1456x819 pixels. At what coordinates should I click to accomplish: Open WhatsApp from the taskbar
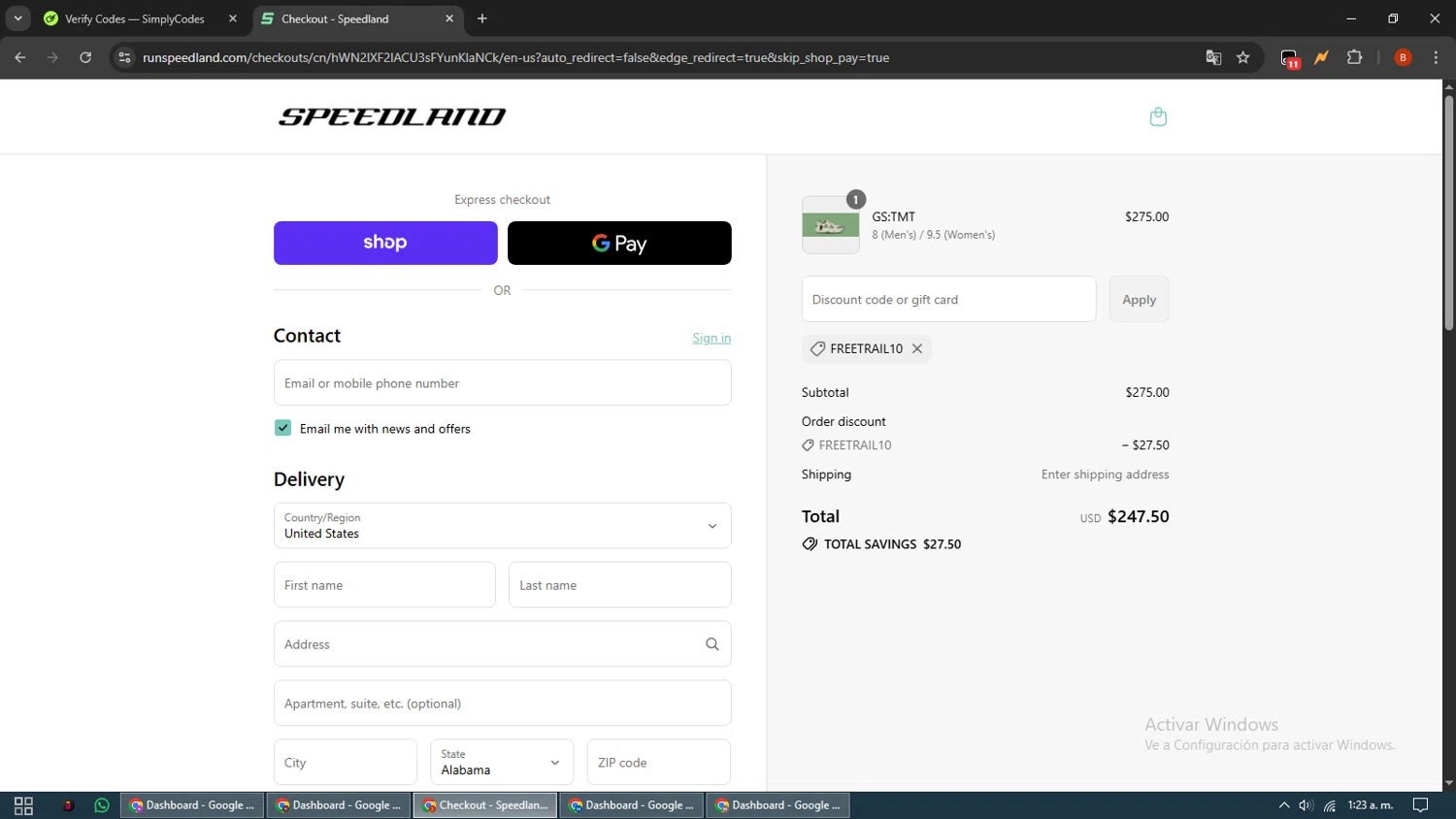102,805
